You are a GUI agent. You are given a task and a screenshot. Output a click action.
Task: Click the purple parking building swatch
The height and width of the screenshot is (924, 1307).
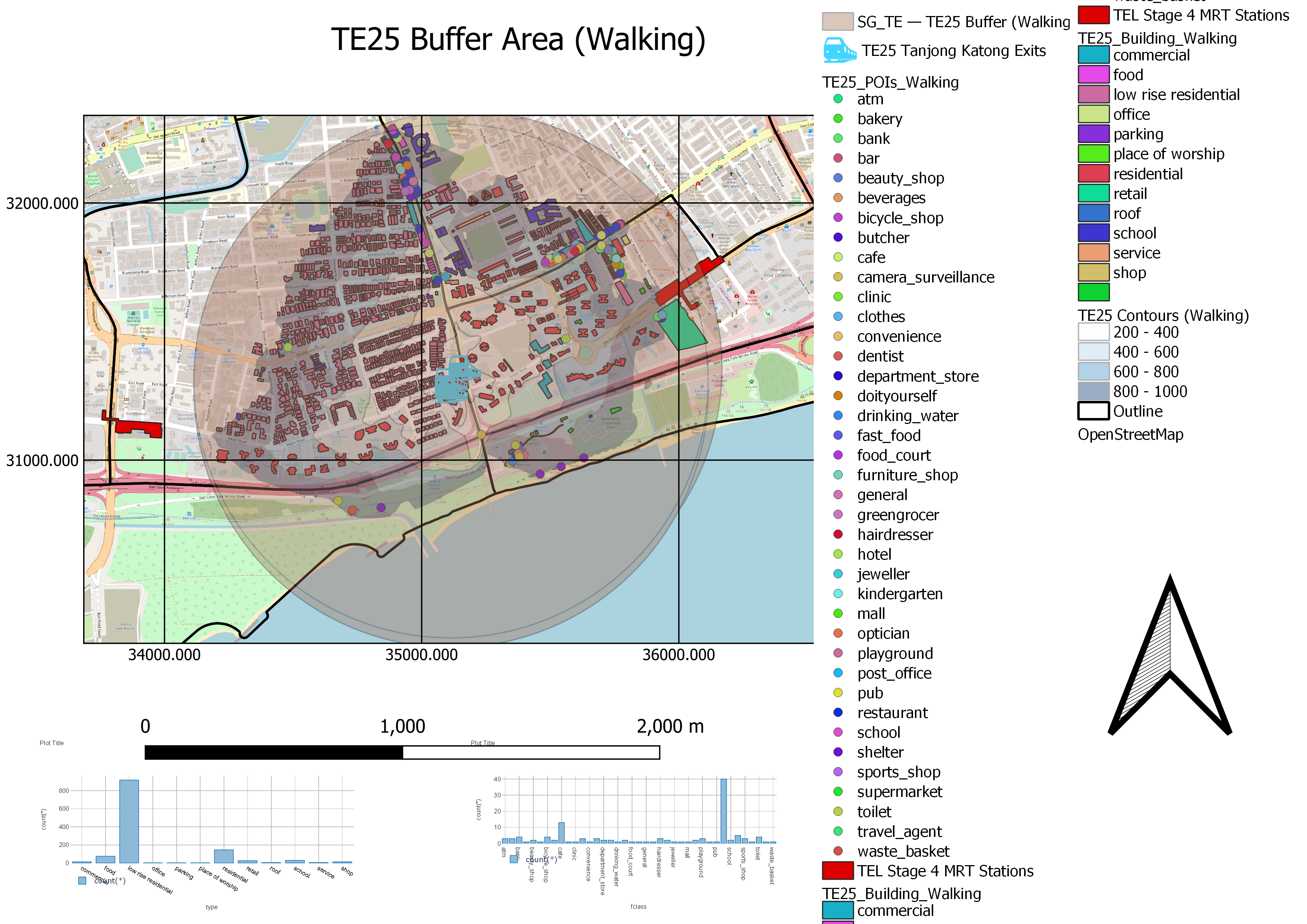pyautogui.click(x=1093, y=134)
